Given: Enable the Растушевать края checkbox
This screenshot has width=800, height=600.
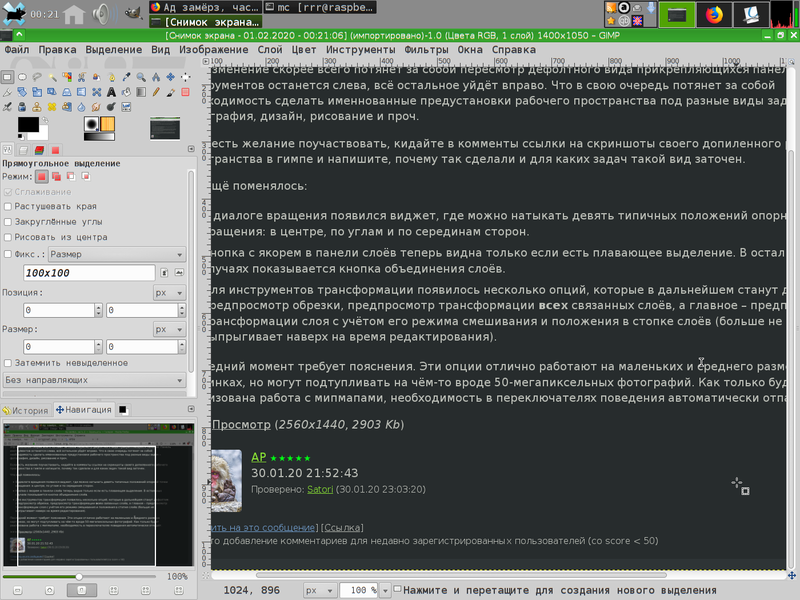Looking at the screenshot, I should pyautogui.click(x=8, y=207).
